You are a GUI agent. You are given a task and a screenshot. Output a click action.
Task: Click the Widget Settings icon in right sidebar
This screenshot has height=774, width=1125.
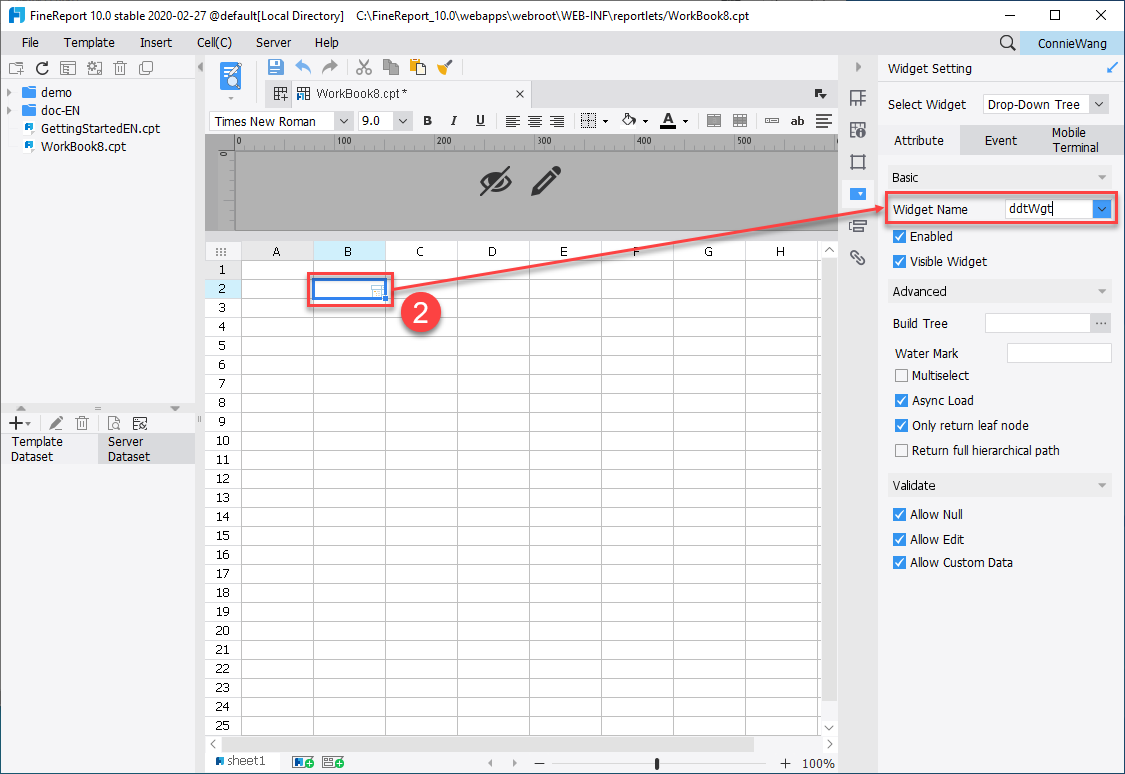click(x=858, y=193)
